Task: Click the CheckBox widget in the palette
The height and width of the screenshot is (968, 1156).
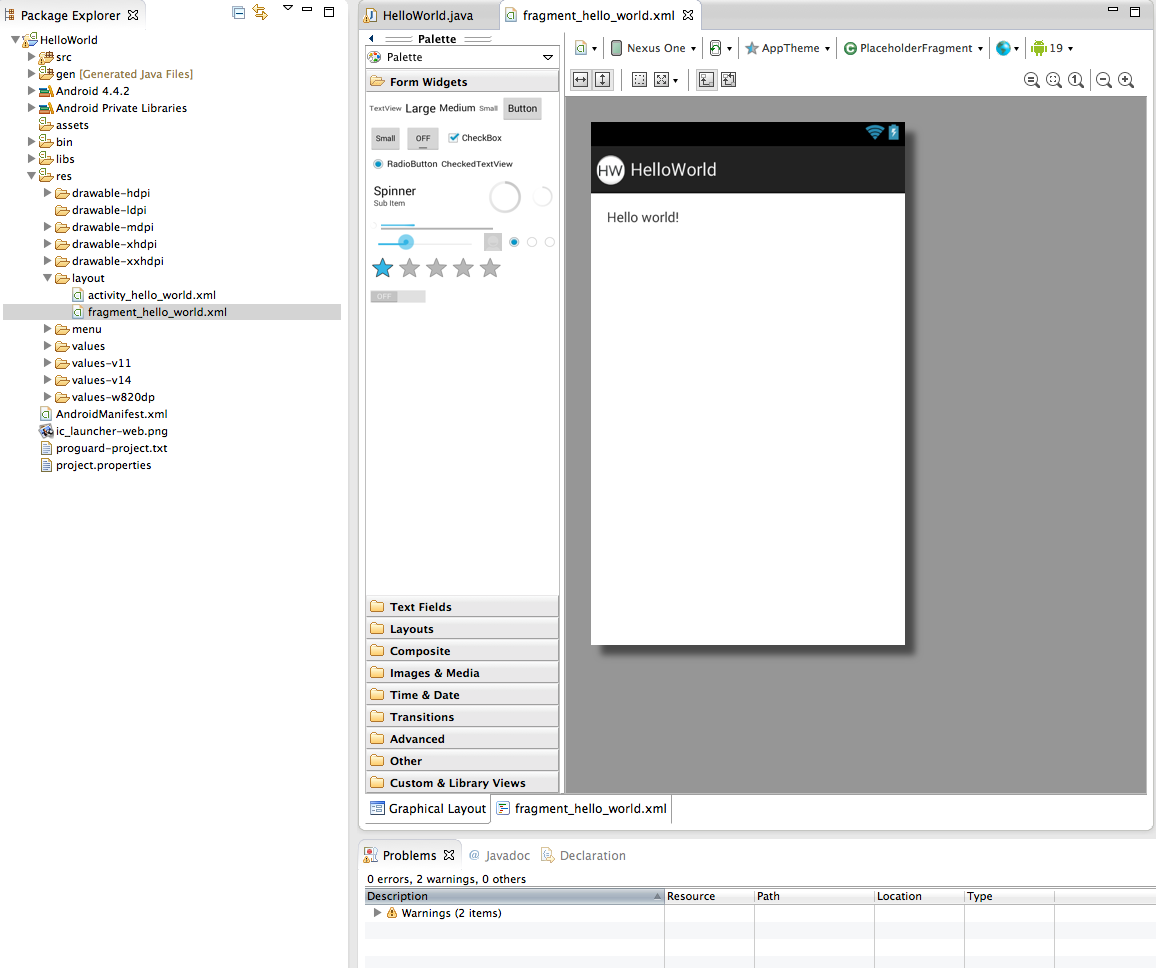Action: (x=475, y=138)
